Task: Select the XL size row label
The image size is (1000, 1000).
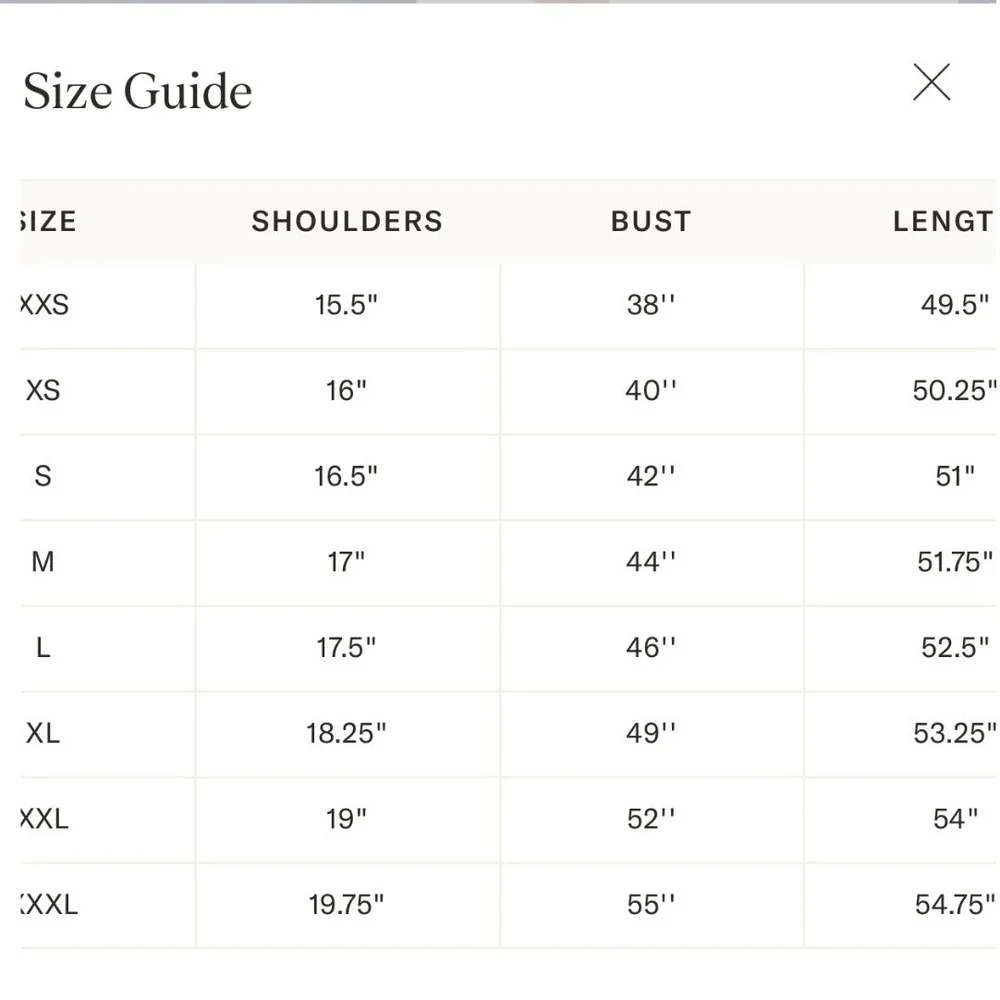Action: coord(43,733)
